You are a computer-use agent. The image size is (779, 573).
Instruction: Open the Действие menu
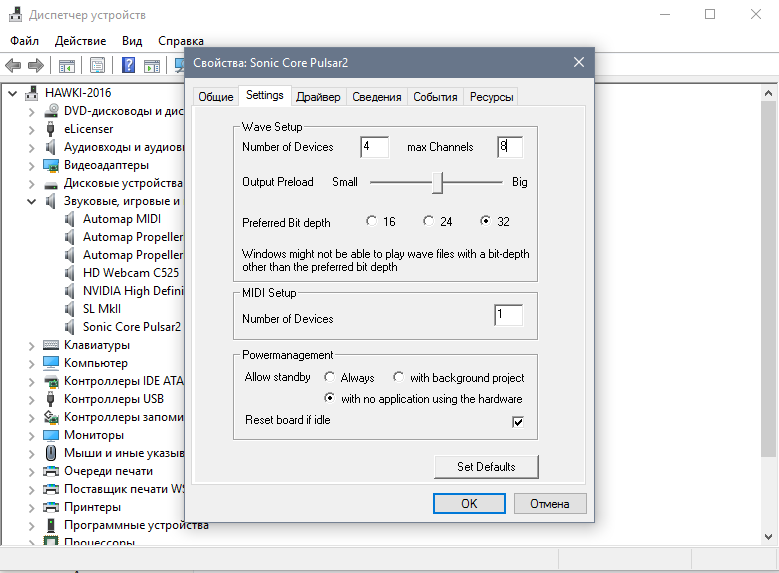80,41
